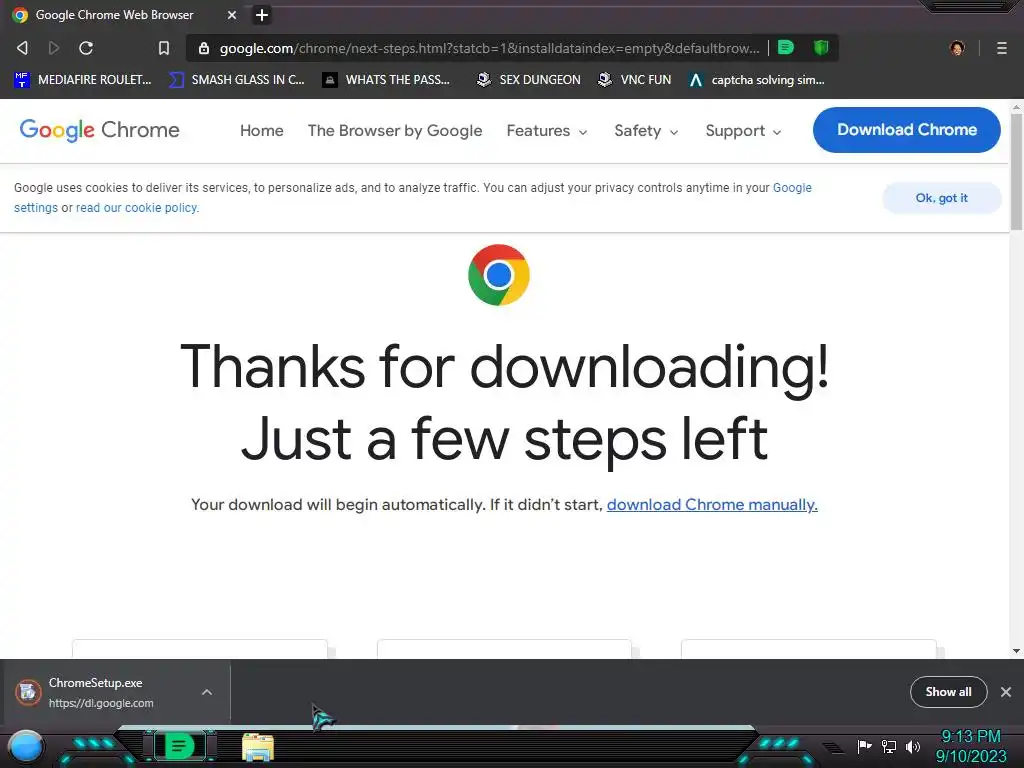1024x768 pixels.
Task: Open the file explorer taskbar icon
Action: 257,747
